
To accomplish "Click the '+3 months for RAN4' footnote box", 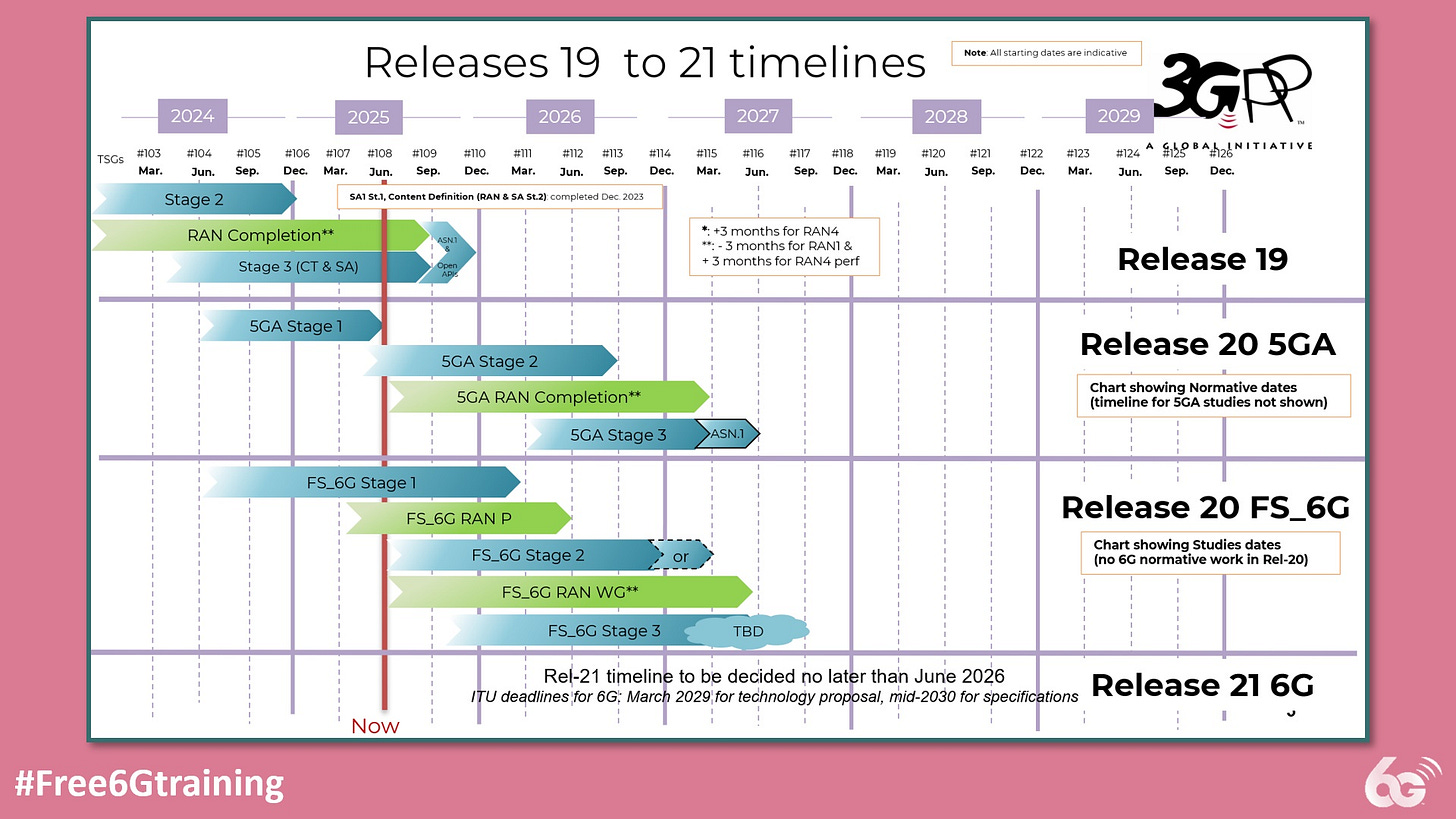I will (784, 246).
